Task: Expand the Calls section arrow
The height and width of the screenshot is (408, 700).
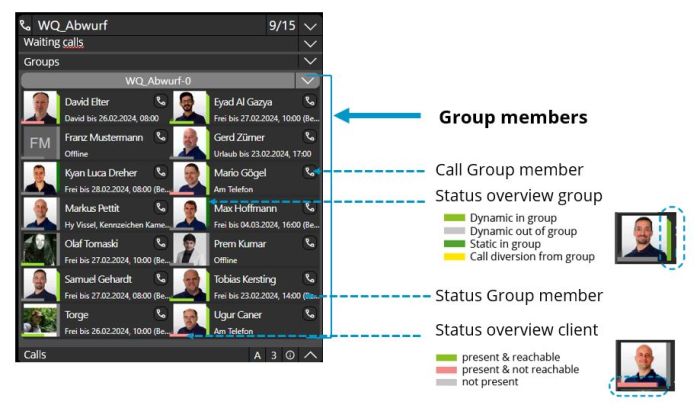Action: tap(310, 355)
